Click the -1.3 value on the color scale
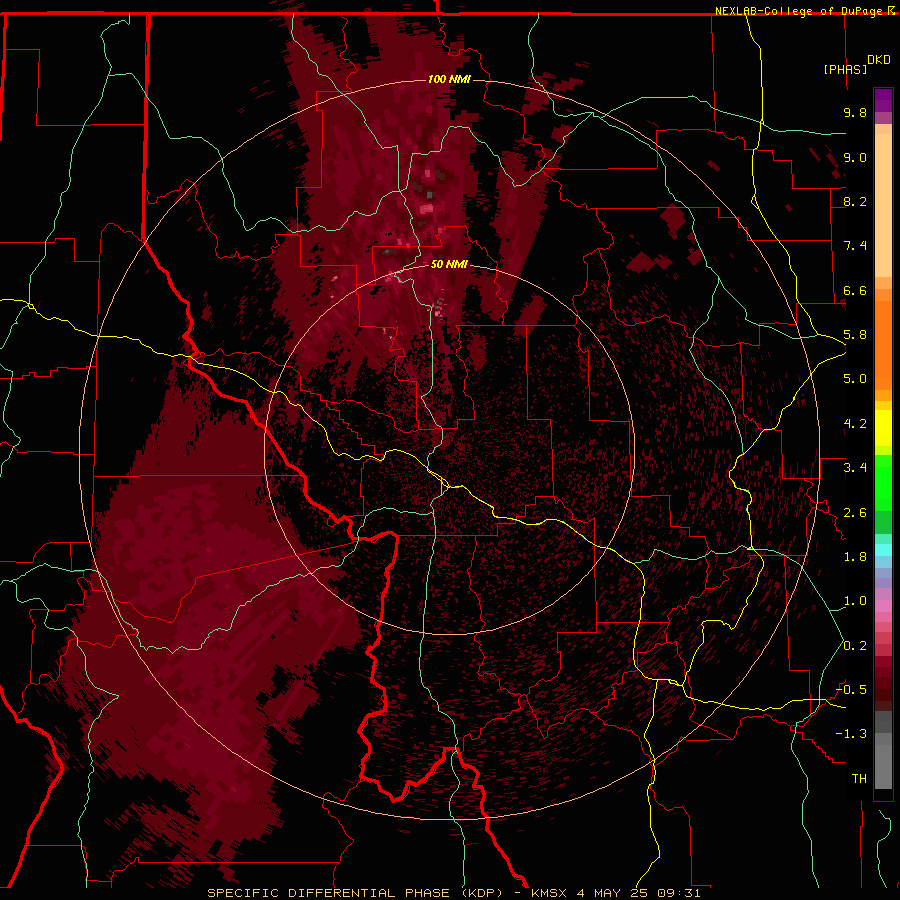Viewport: 900px width, 900px height. [x=851, y=734]
